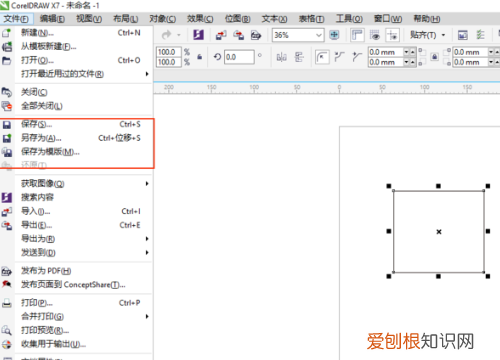Screen dimensions: 500x360
Task: Choose Search Content (搜索内容) menu entry
Action: coord(76,197)
